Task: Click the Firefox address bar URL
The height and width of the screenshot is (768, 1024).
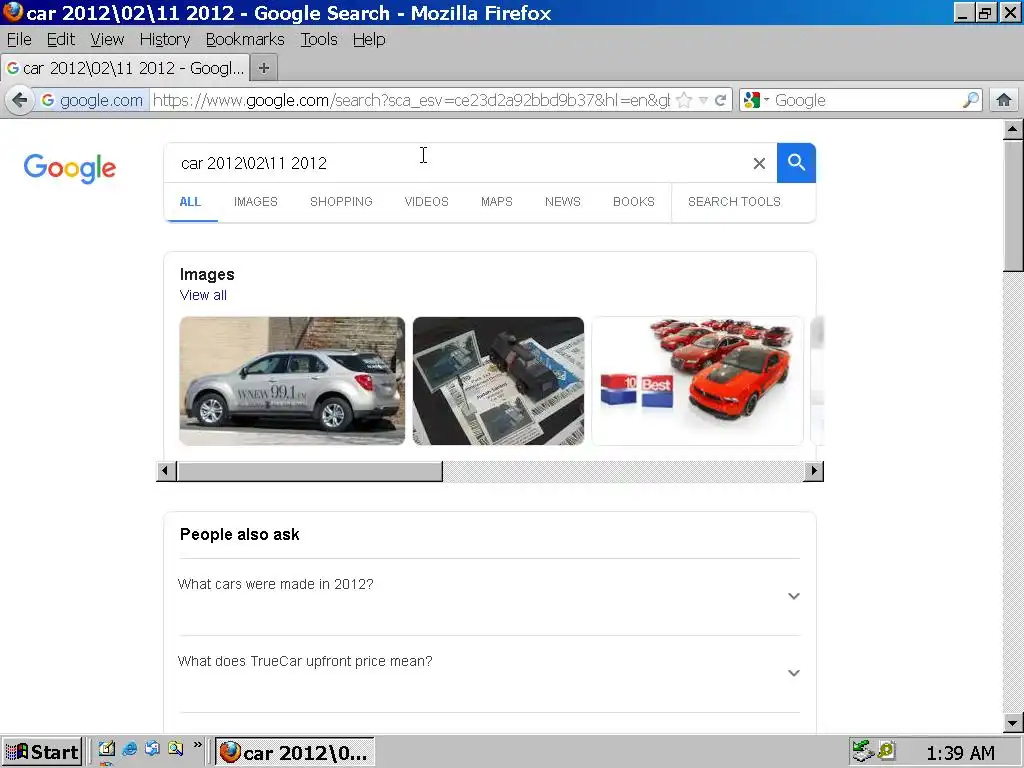Action: pos(411,100)
